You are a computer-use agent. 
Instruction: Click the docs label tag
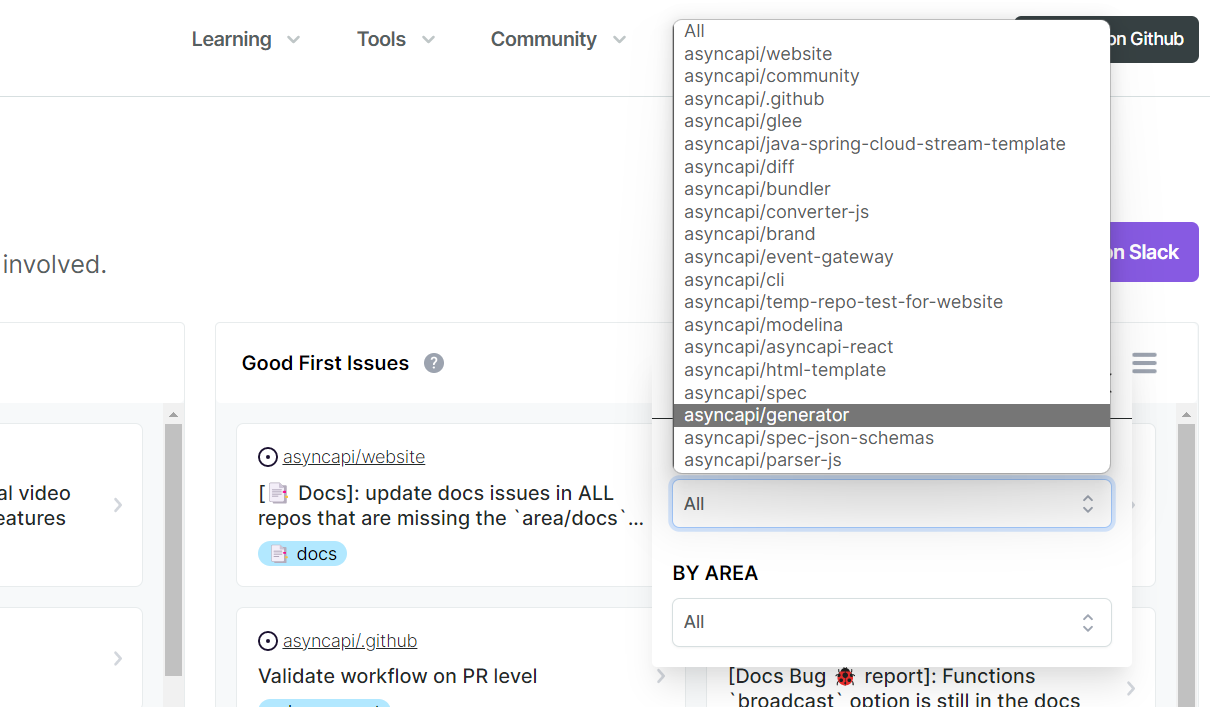[x=303, y=554]
